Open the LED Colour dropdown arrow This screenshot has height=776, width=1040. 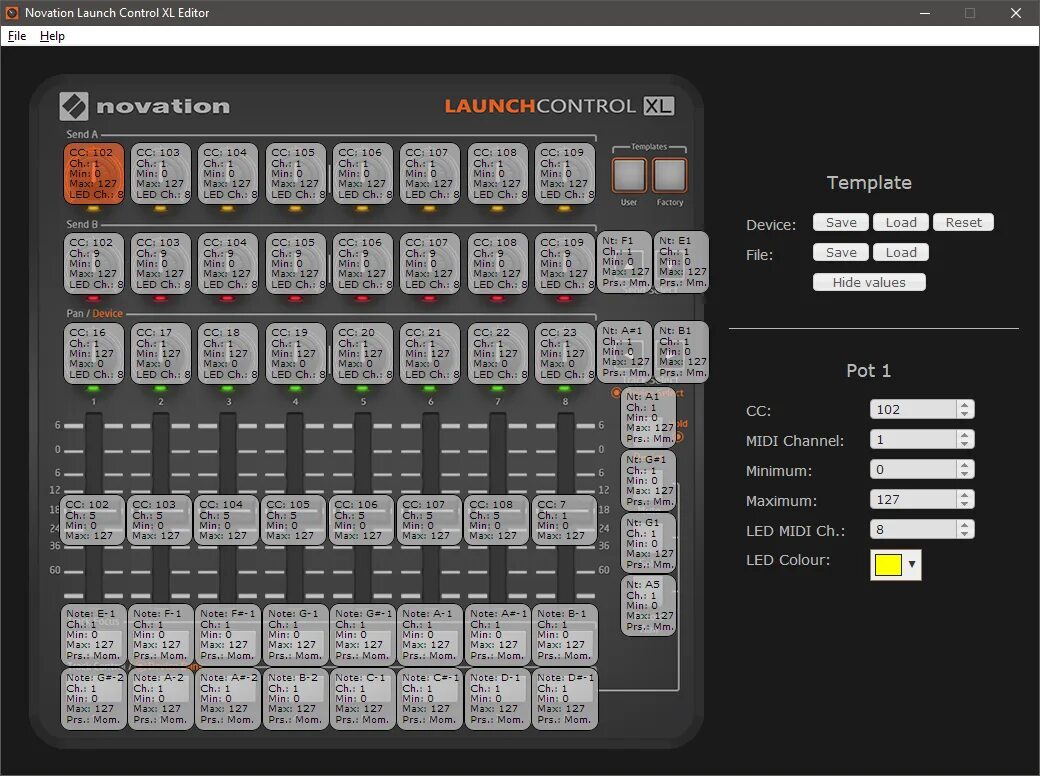(x=912, y=564)
